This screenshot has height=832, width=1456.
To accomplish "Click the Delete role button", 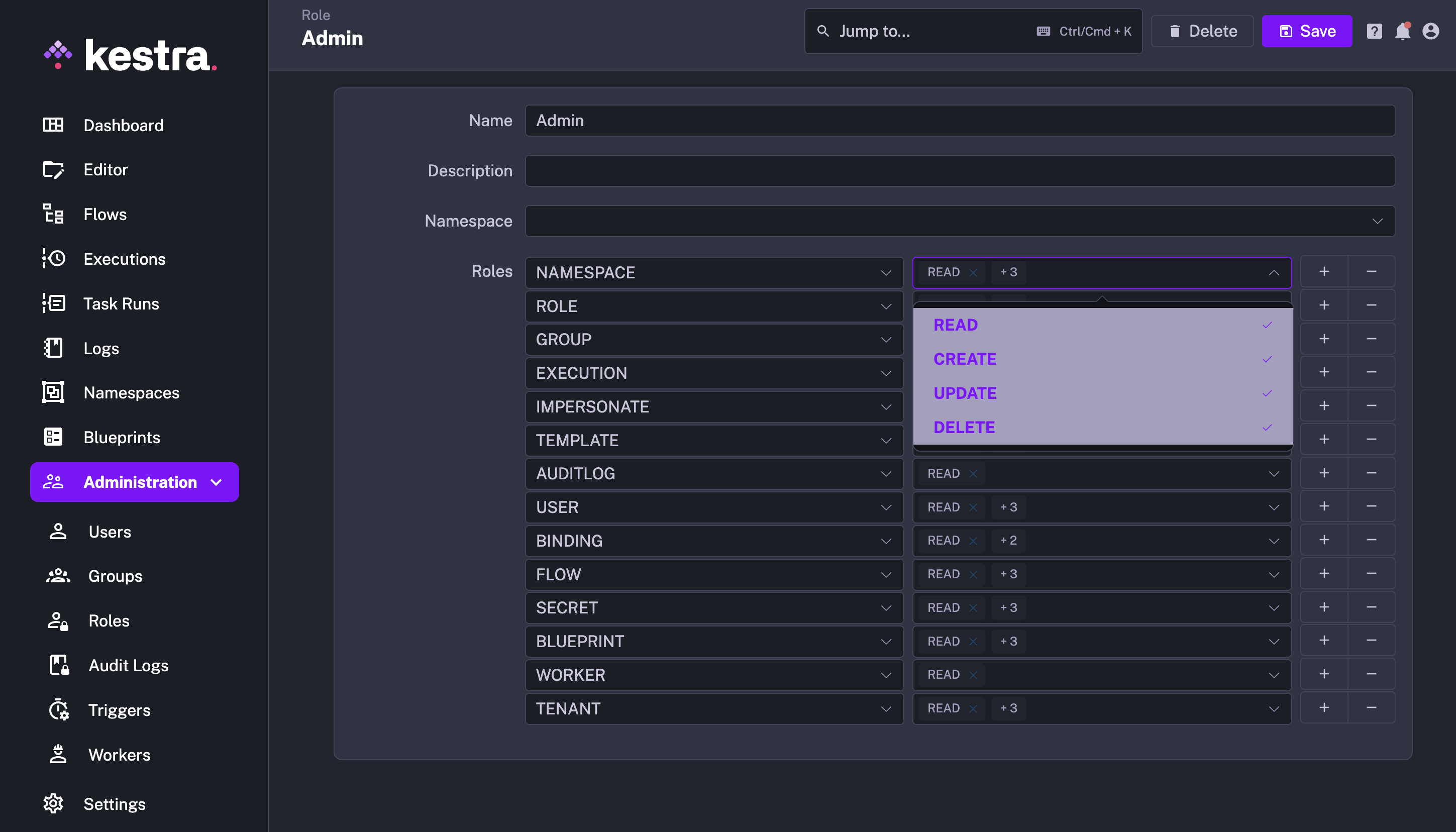I will (x=1202, y=32).
